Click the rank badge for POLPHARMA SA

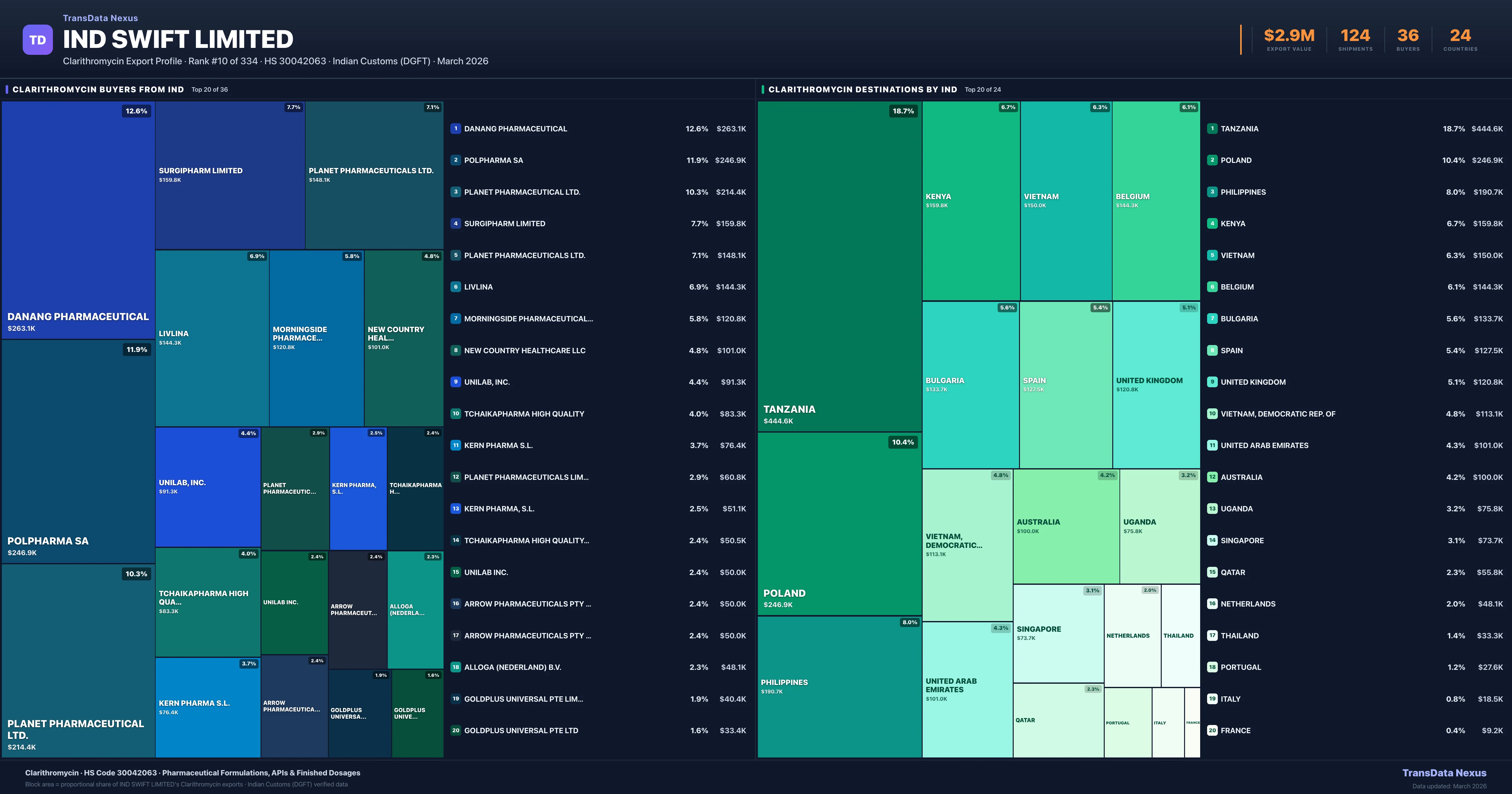pyautogui.click(x=455, y=160)
